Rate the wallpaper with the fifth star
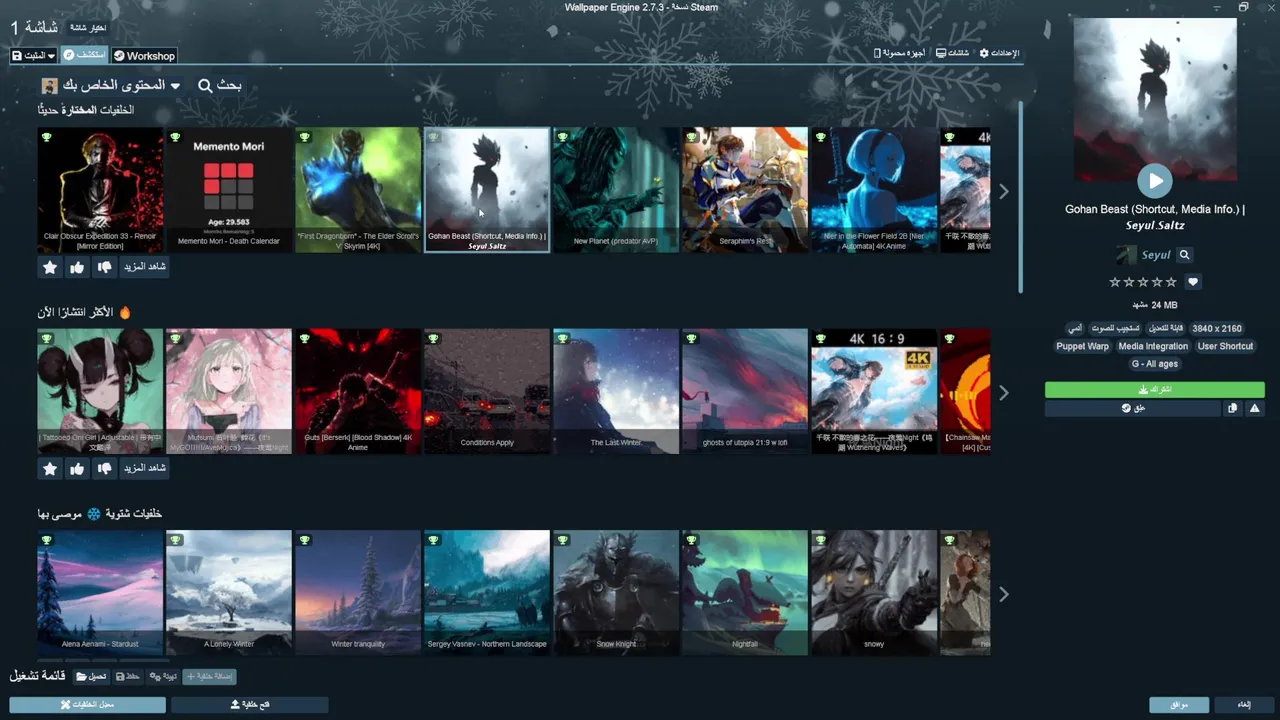The image size is (1280, 720). point(1171,282)
